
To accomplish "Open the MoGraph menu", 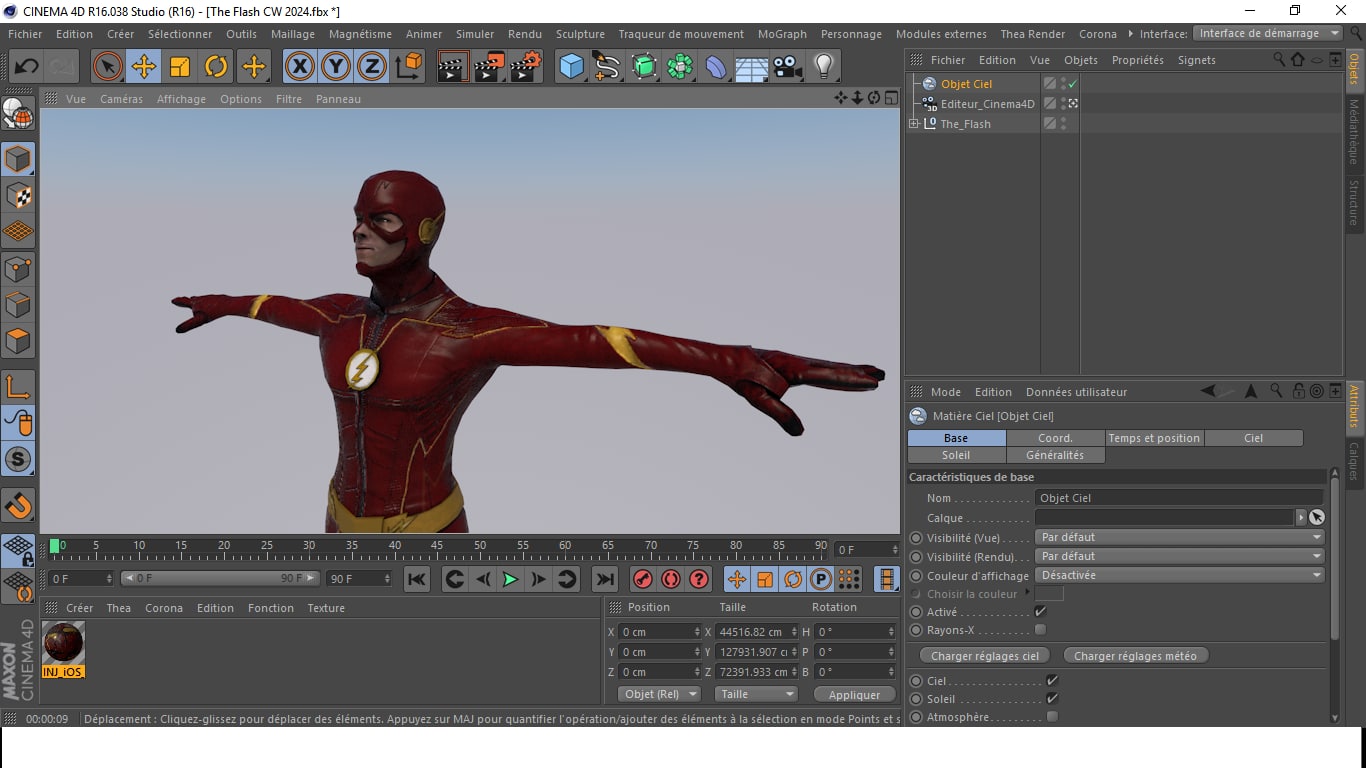I will [782, 34].
